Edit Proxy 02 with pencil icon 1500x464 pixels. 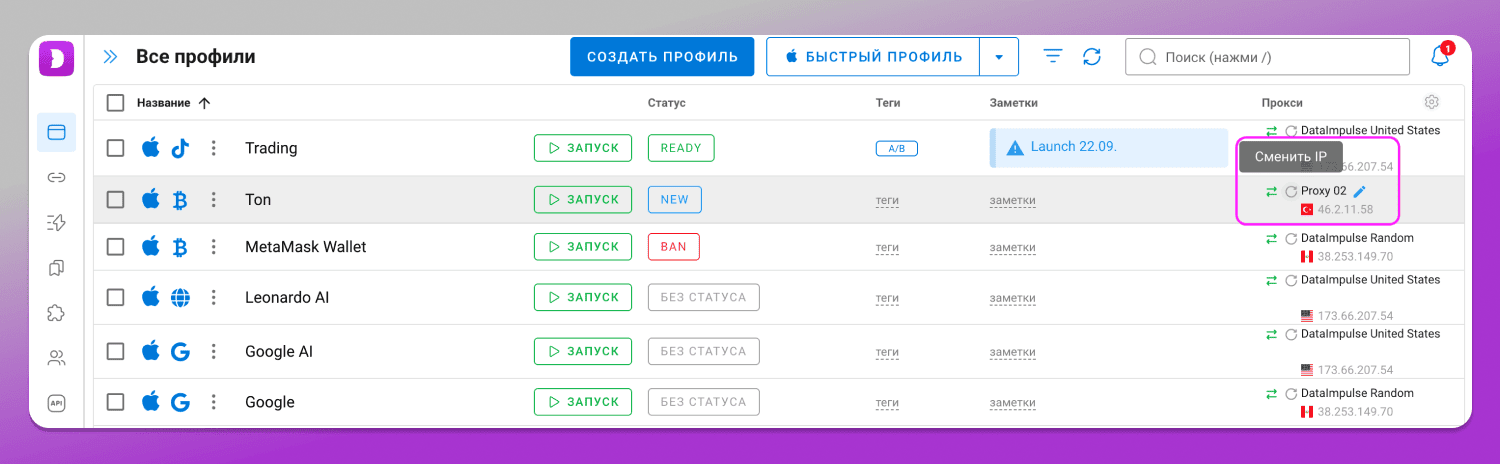(x=1359, y=191)
